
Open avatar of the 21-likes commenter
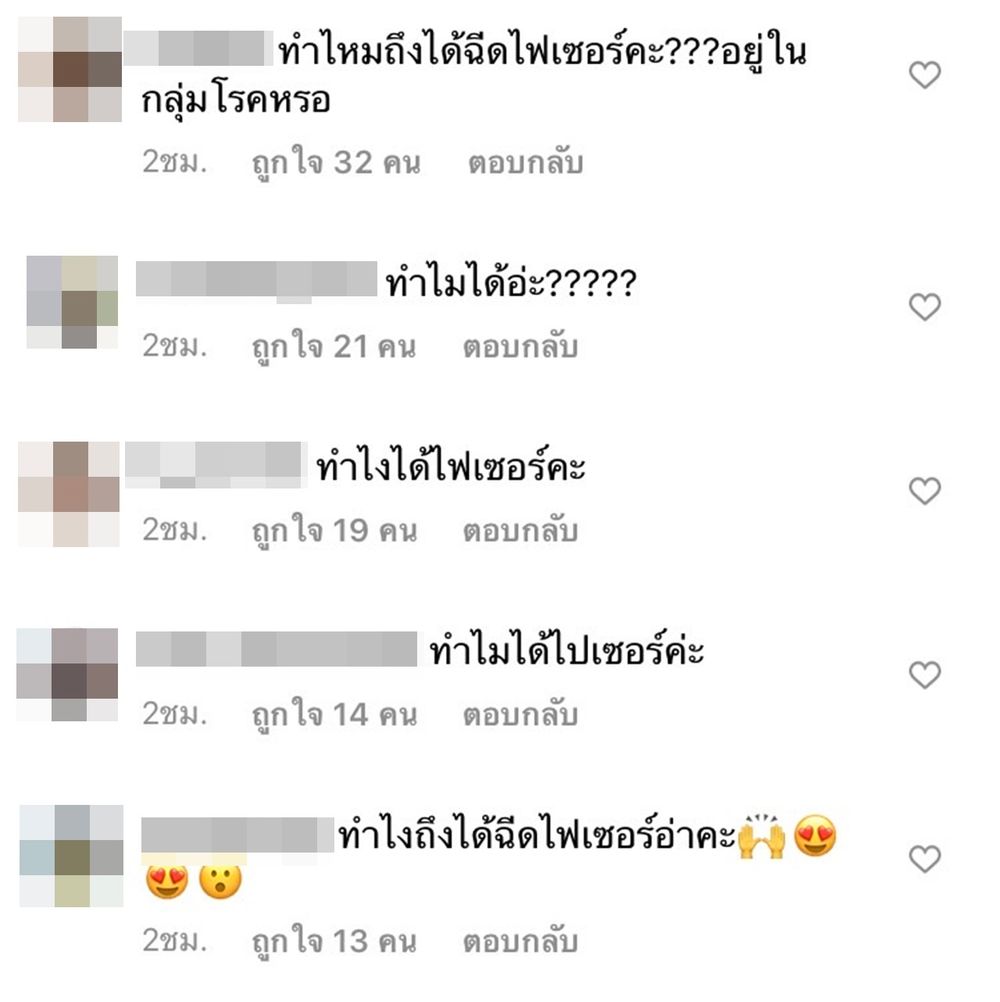(72, 302)
